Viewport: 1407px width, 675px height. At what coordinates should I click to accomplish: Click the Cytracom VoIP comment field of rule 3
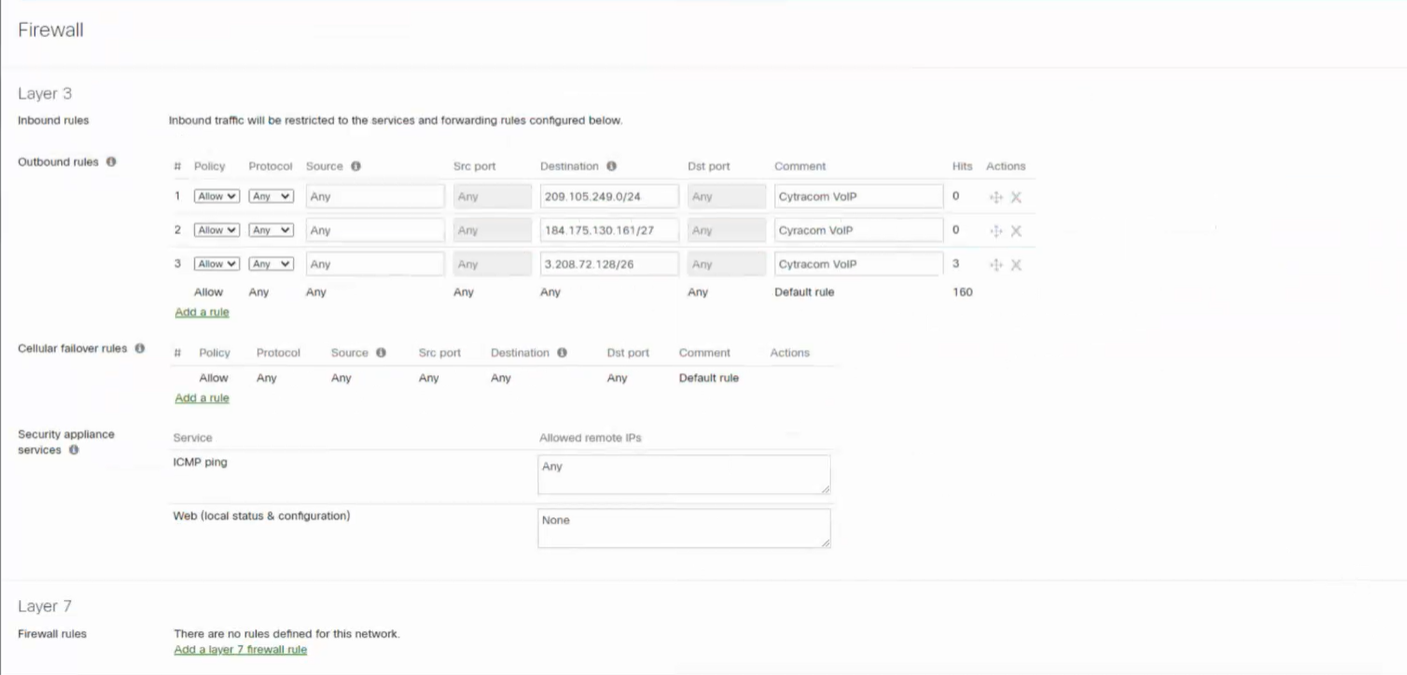click(857, 264)
